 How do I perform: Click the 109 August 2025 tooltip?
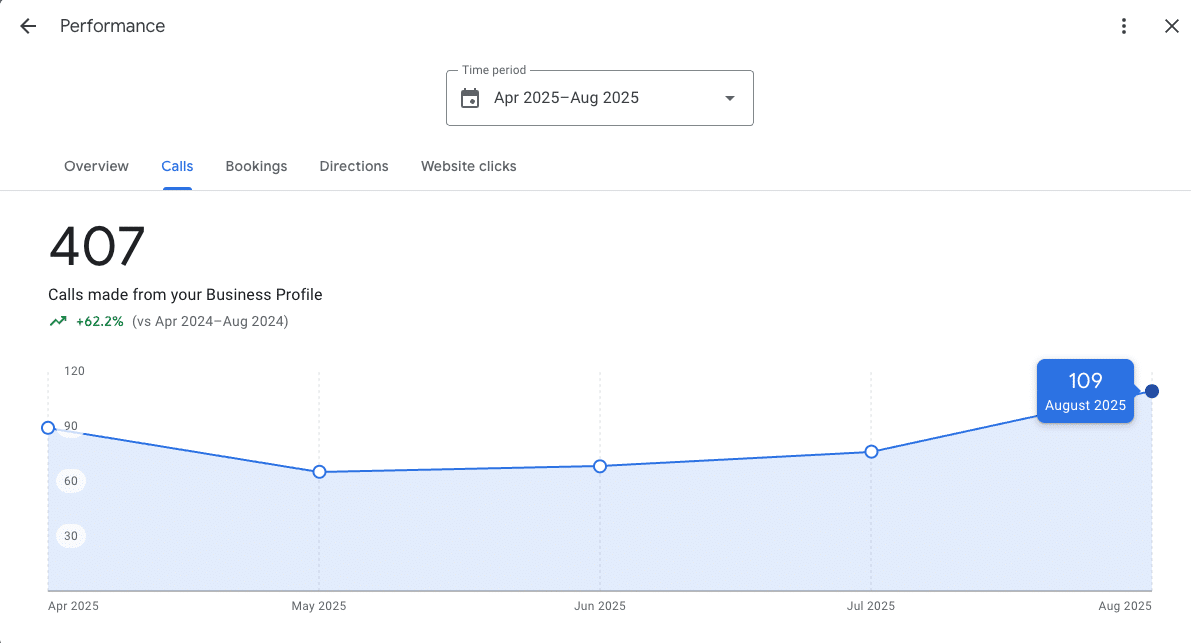click(x=1085, y=391)
